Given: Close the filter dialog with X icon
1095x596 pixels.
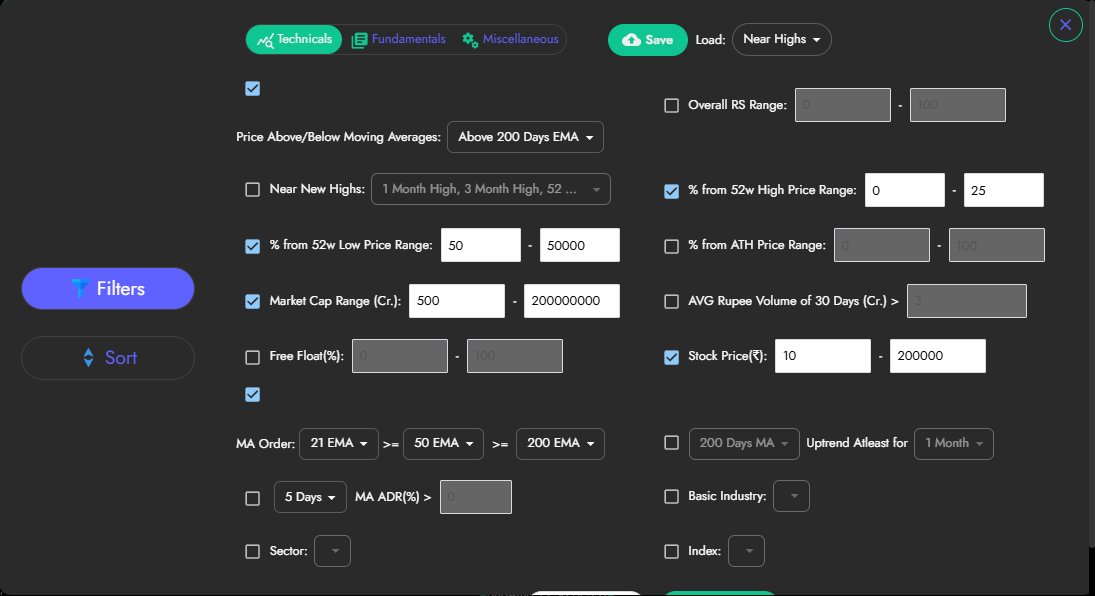Looking at the screenshot, I should point(1066,25).
